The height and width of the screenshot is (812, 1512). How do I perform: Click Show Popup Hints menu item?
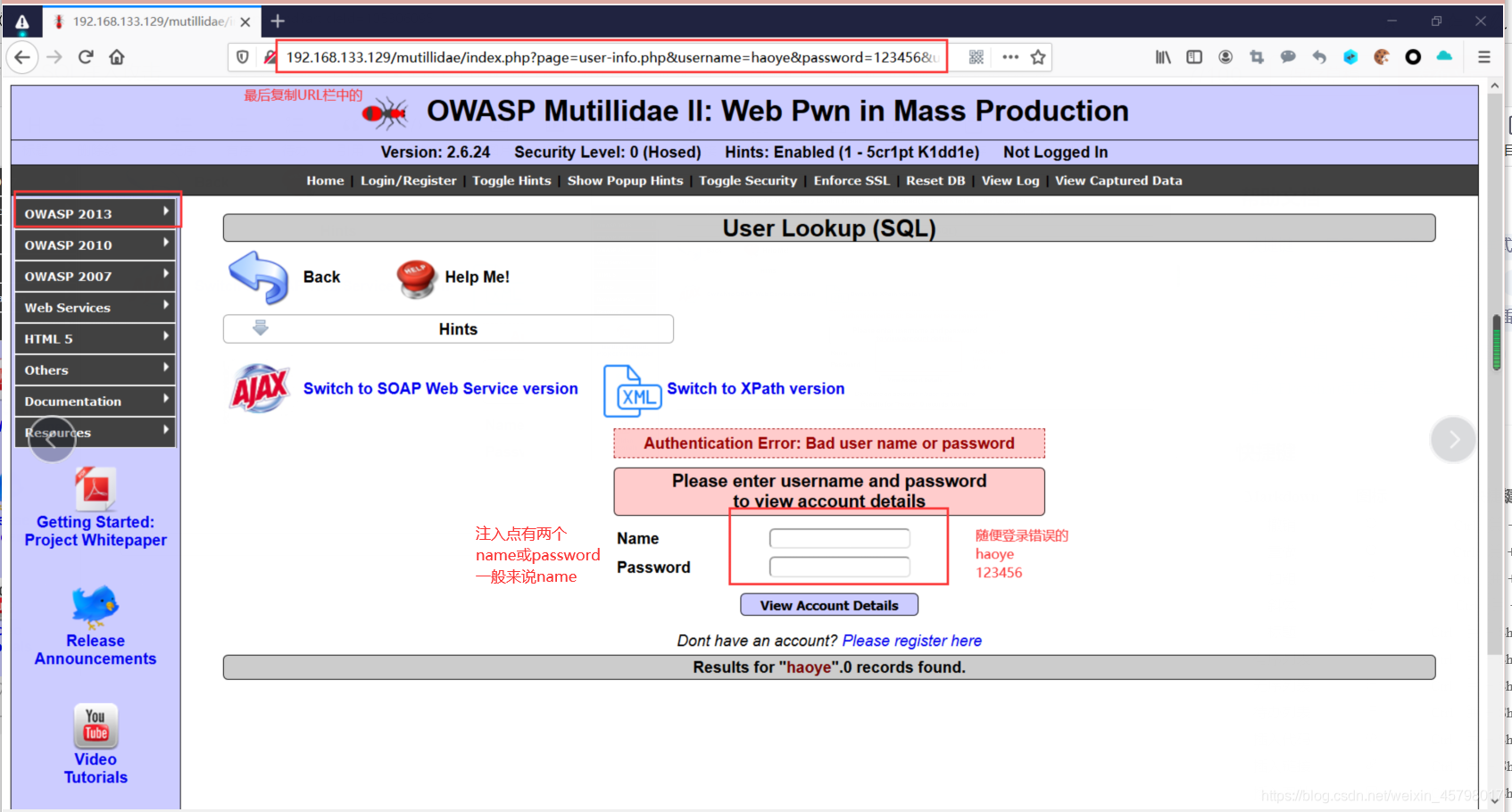[x=625, y=180]
